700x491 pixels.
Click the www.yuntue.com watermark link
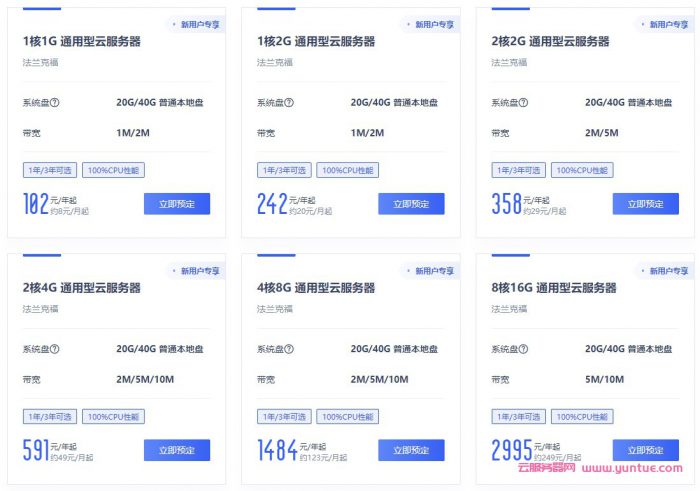[632, 468]
